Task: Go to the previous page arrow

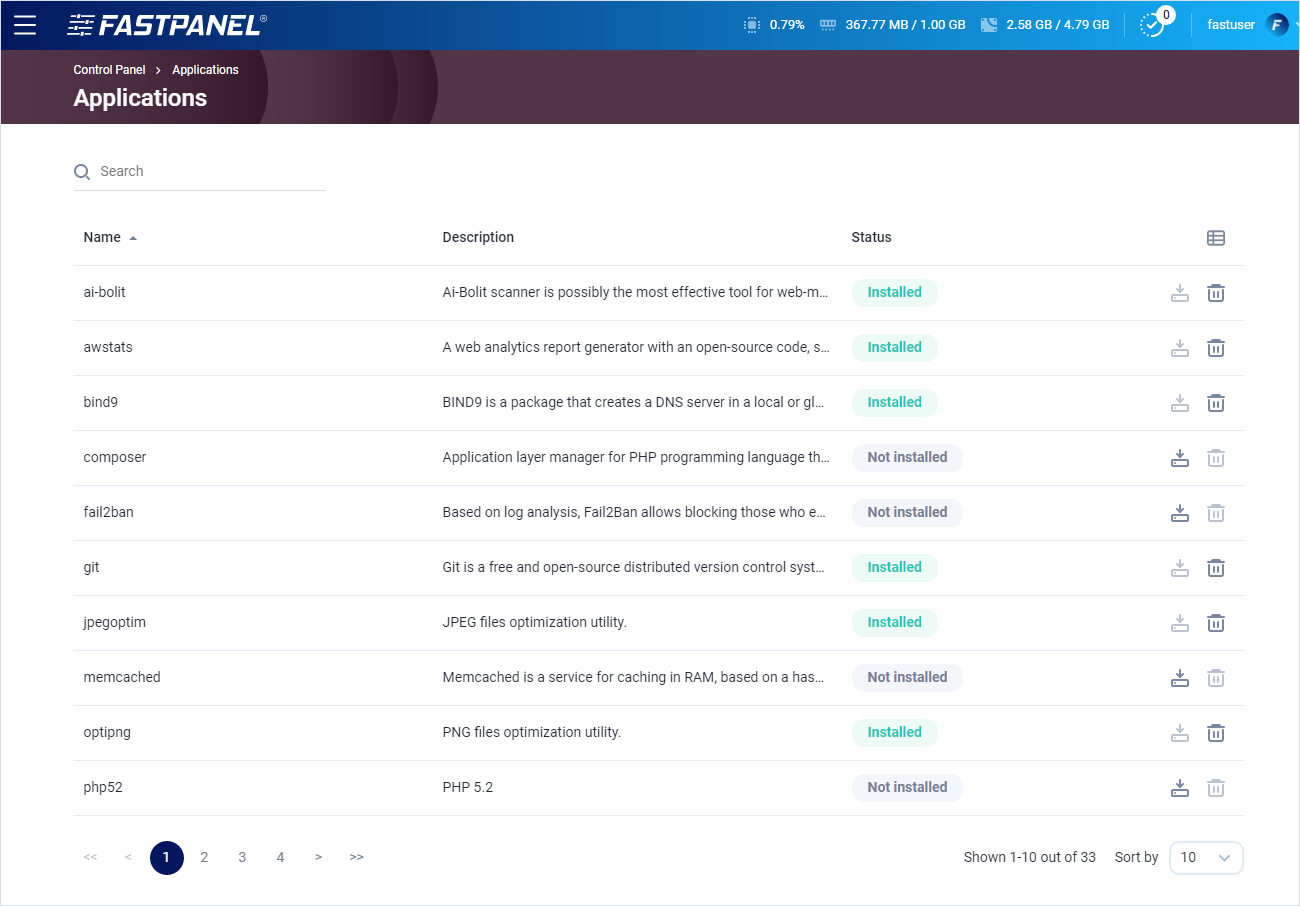Action: pos(128,857)
